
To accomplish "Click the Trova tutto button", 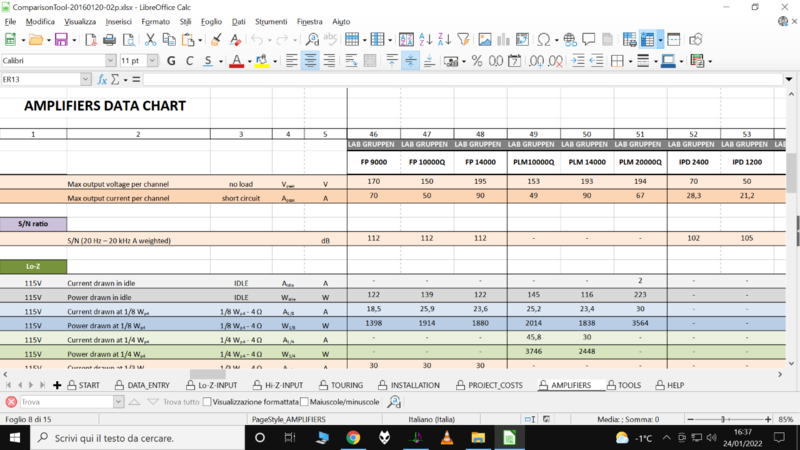I will [180, 402].
